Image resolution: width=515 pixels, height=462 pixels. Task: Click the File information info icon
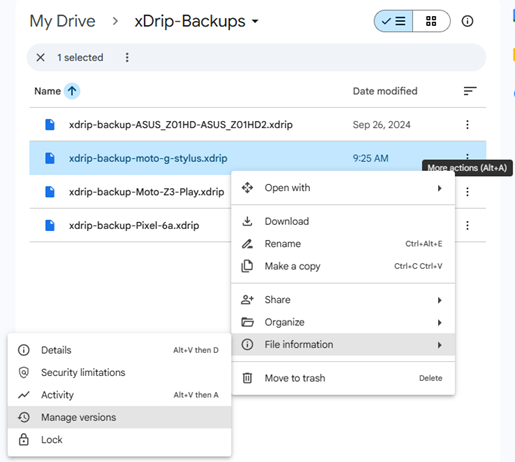tap(247, 344)
